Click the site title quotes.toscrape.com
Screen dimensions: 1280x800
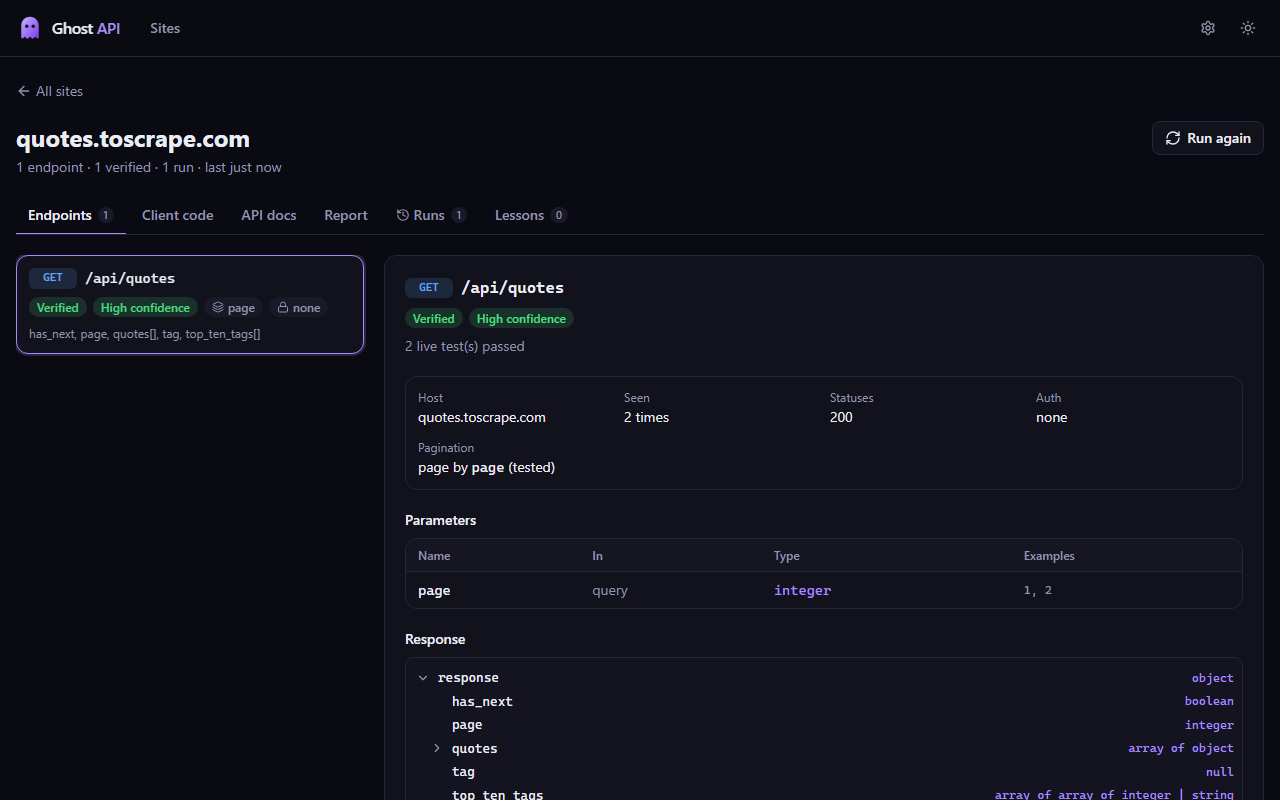133,139
